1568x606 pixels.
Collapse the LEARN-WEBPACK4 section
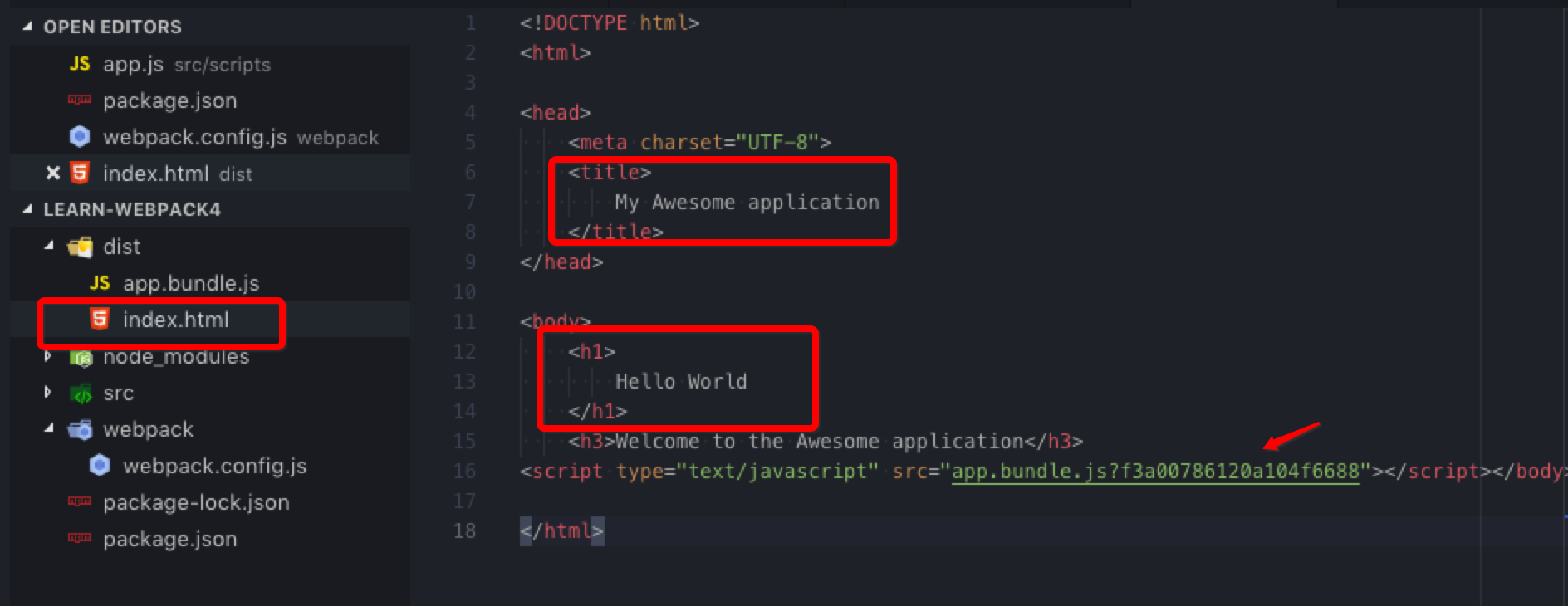[27, 209]
